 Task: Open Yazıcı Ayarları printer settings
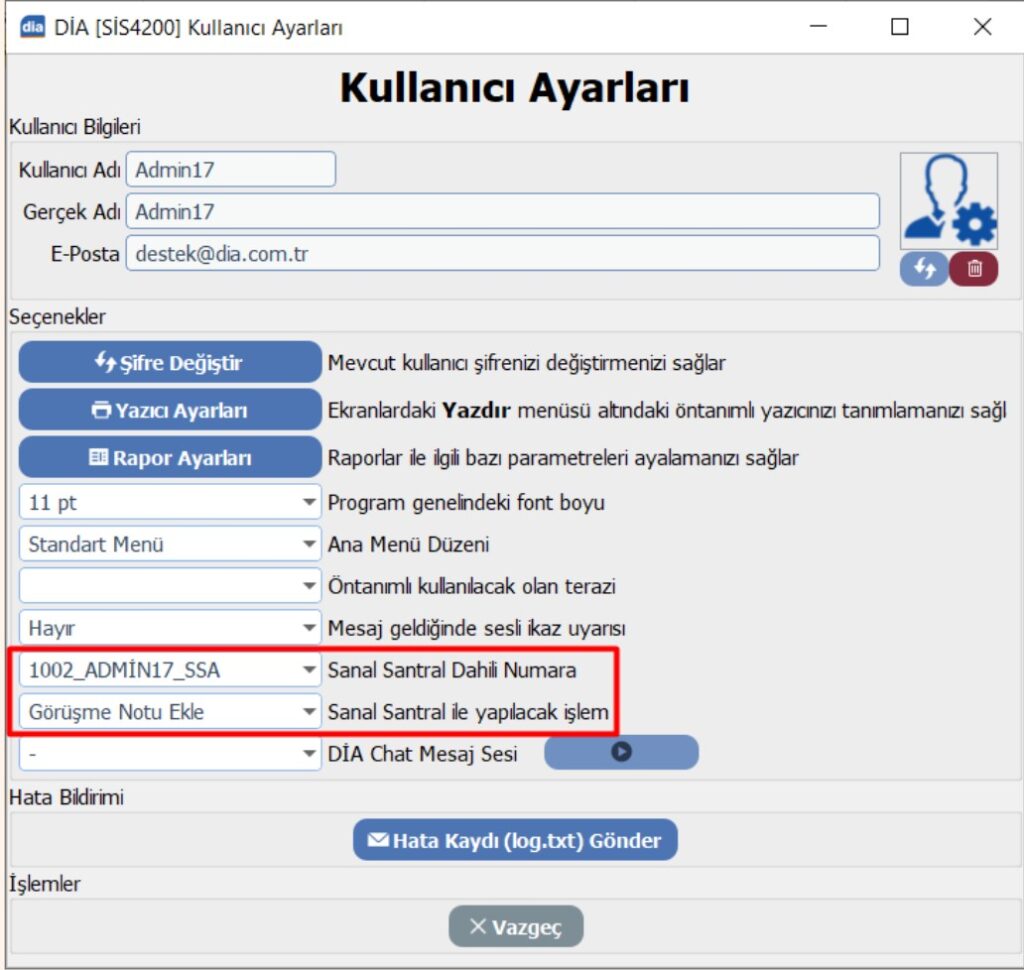[x=169, y=410]
